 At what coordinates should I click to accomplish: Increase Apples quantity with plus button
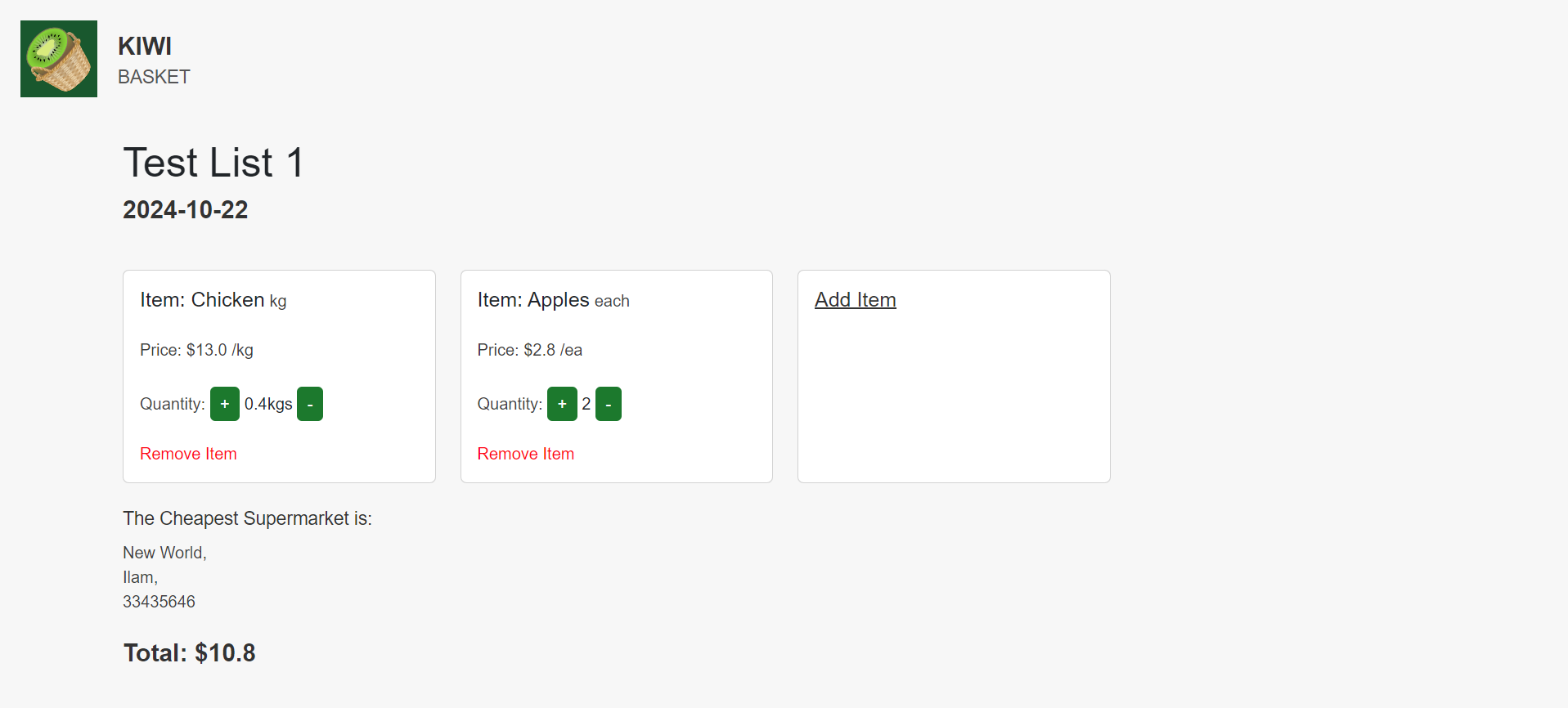(562, 404)
